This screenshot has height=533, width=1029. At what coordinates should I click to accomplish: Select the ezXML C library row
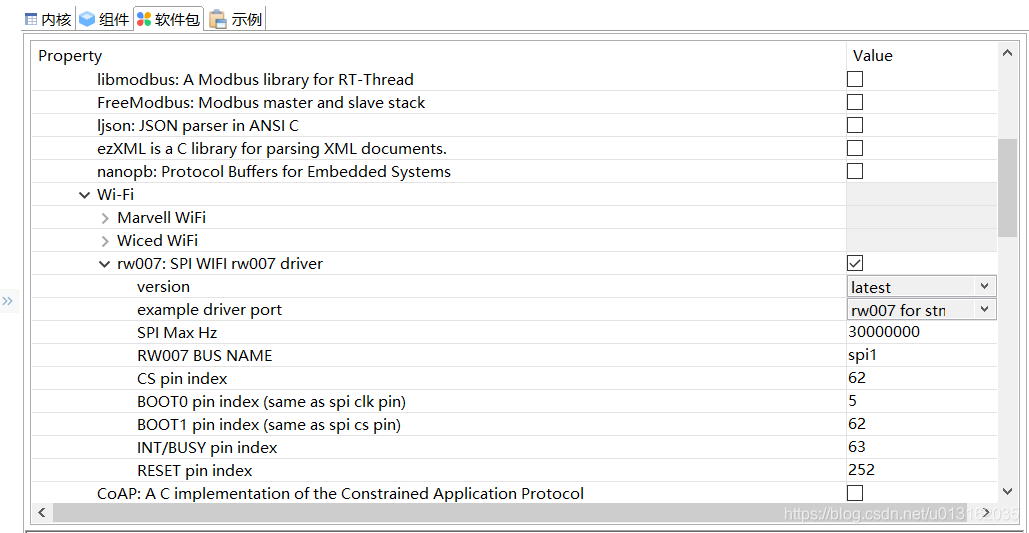point(271,148)
